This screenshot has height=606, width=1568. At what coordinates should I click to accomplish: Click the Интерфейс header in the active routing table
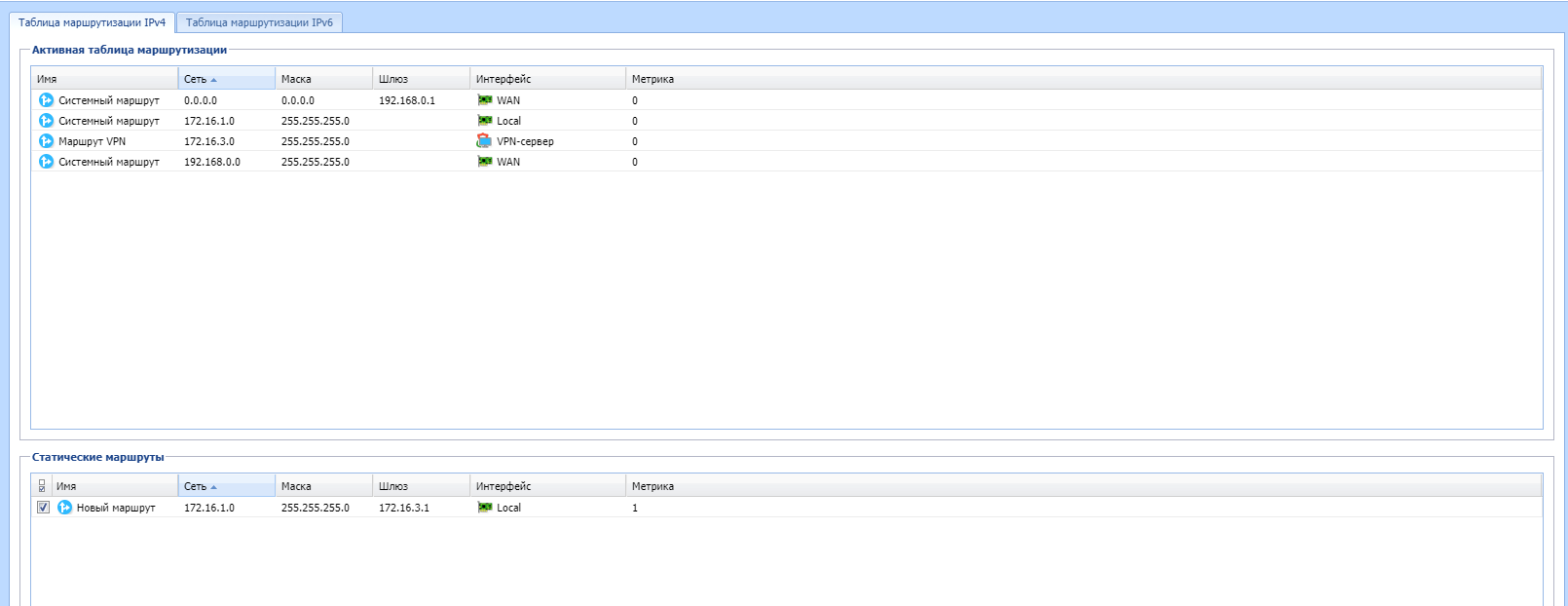pos(548,79)
